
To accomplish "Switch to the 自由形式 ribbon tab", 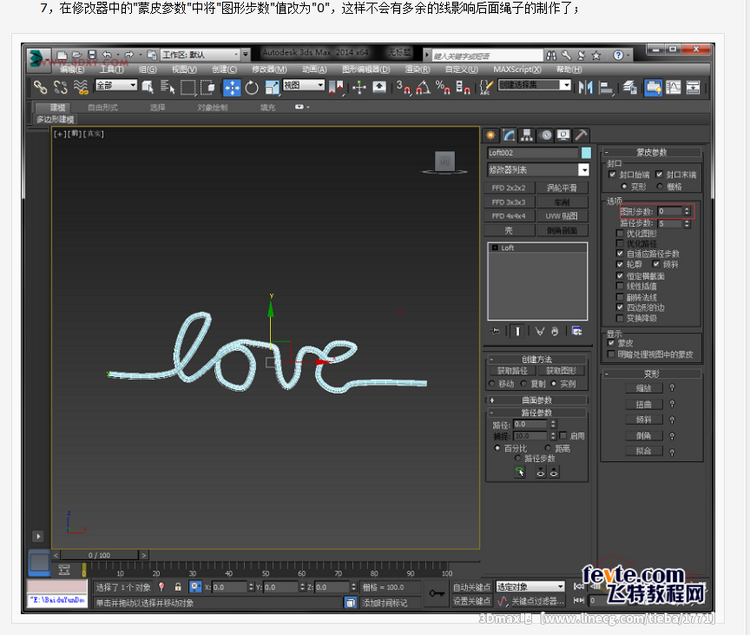I will pyautogui.click(x=103, y=107).
